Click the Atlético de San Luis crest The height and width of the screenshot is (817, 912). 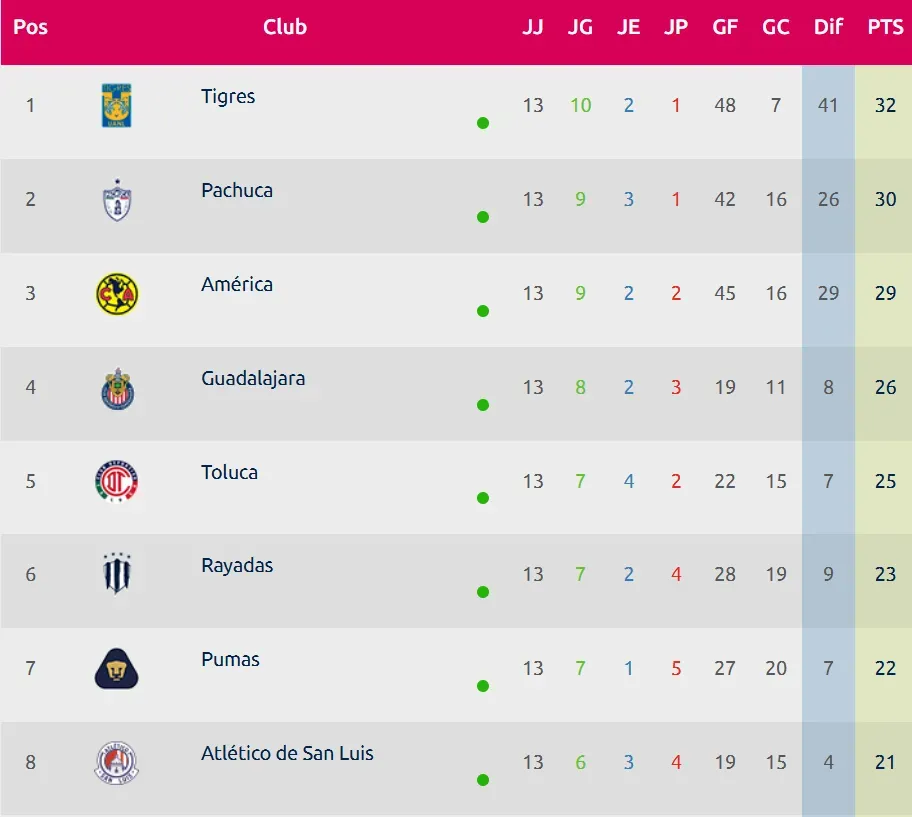117,762
